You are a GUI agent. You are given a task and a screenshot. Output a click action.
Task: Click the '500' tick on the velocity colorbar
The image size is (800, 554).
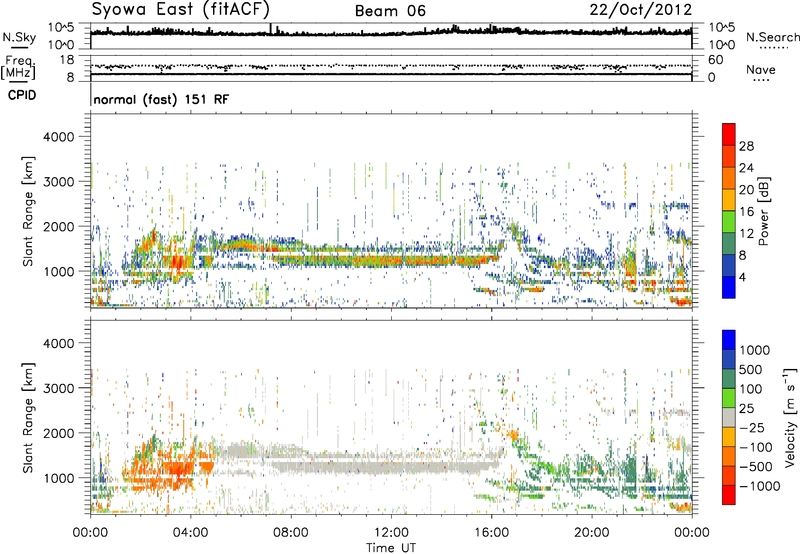[750, 370]
